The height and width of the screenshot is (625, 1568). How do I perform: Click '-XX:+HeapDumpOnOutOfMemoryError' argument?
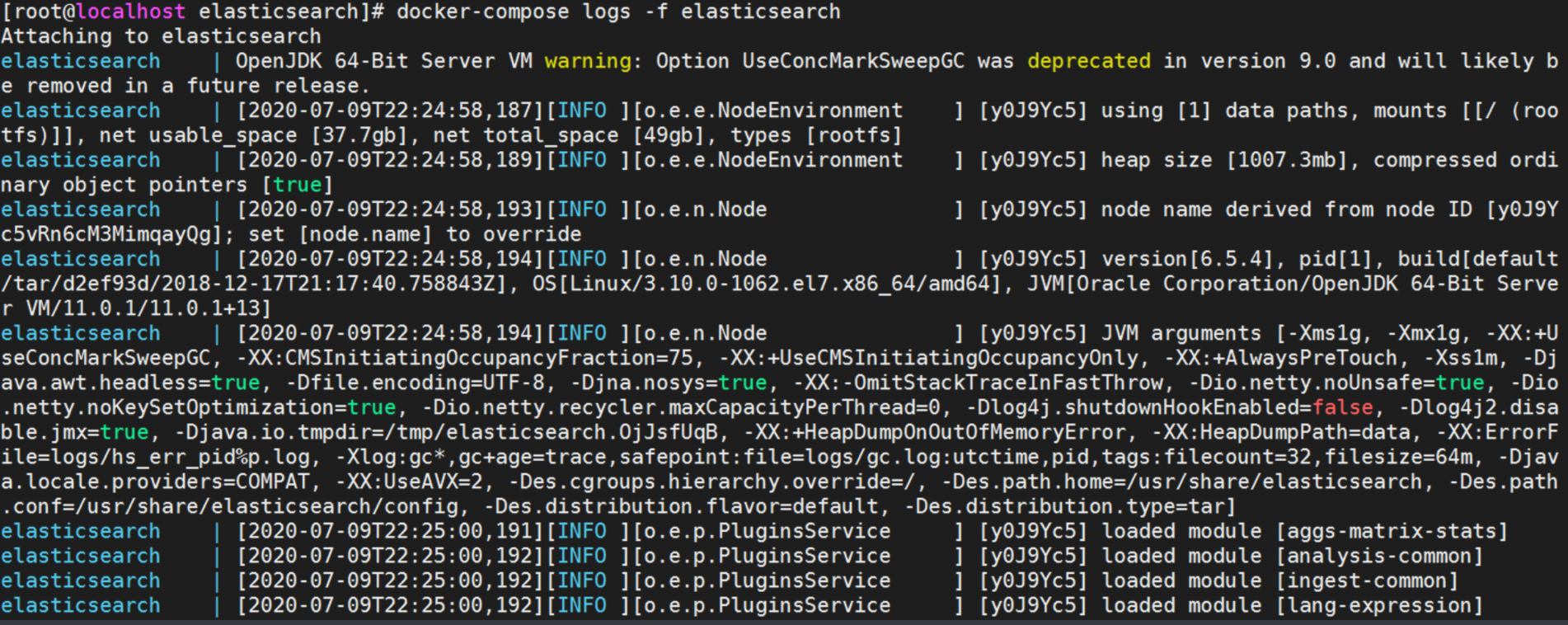coord(934,432)
